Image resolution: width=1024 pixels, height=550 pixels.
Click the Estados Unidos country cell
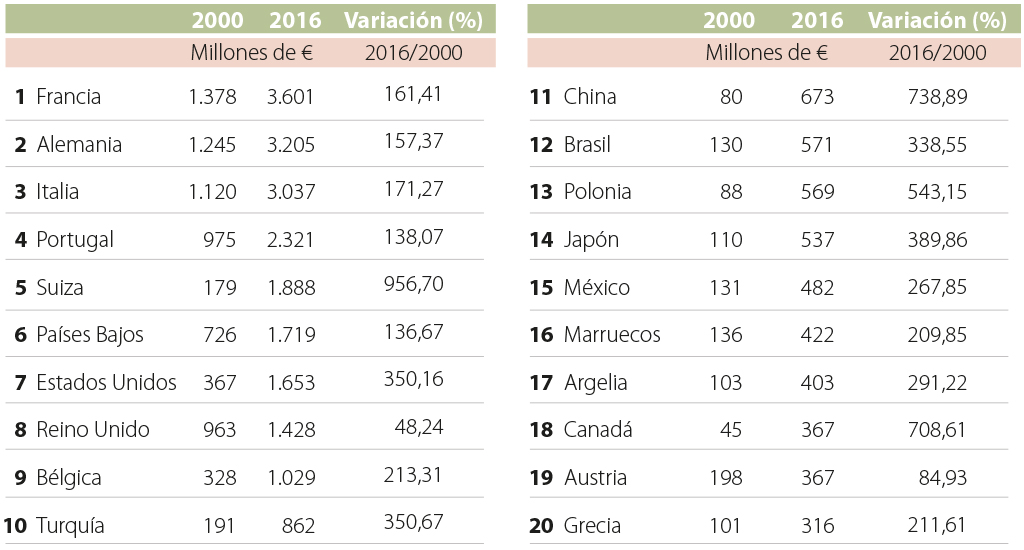pos(106,382)
